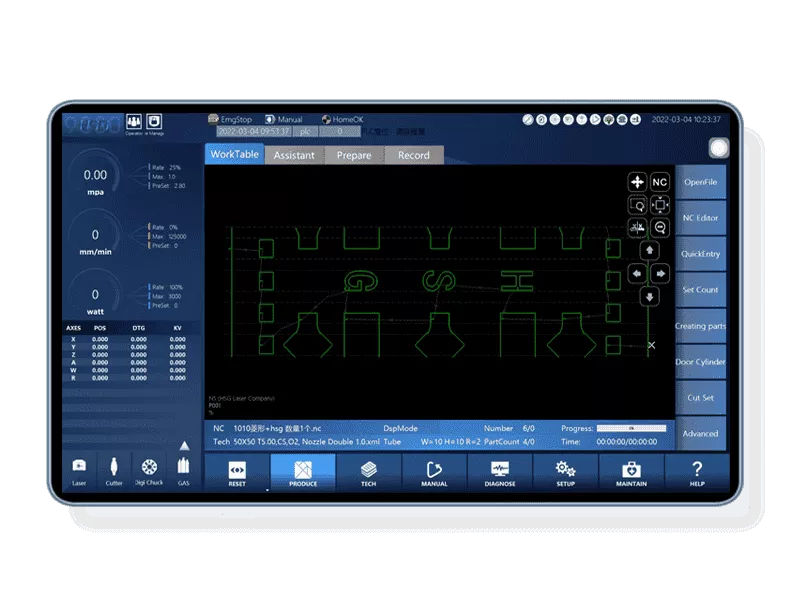Zoom out using the magnifier minus icon
The image size is (801, 598).
tap(659, 227)
